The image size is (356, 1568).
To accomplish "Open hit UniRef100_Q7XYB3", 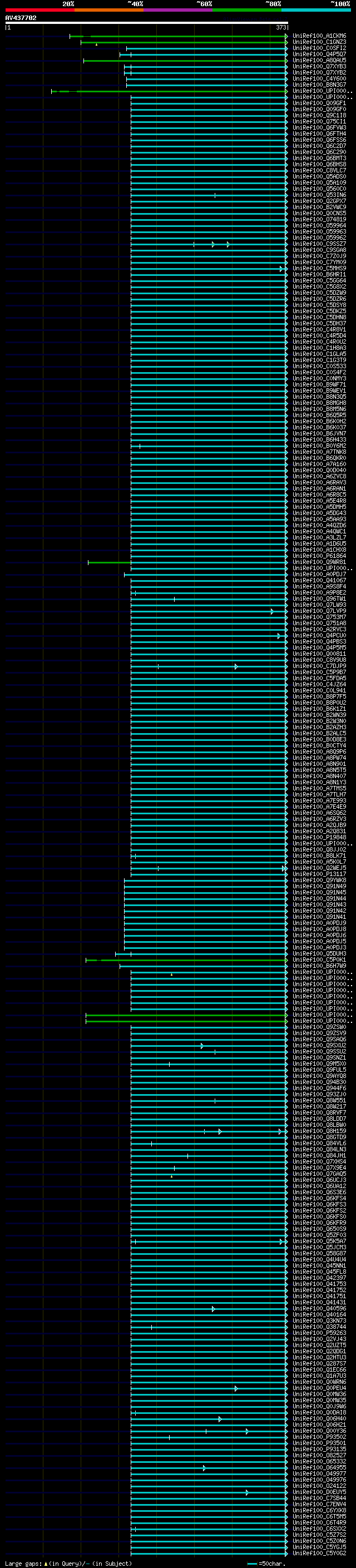I will tap(319, 66).
